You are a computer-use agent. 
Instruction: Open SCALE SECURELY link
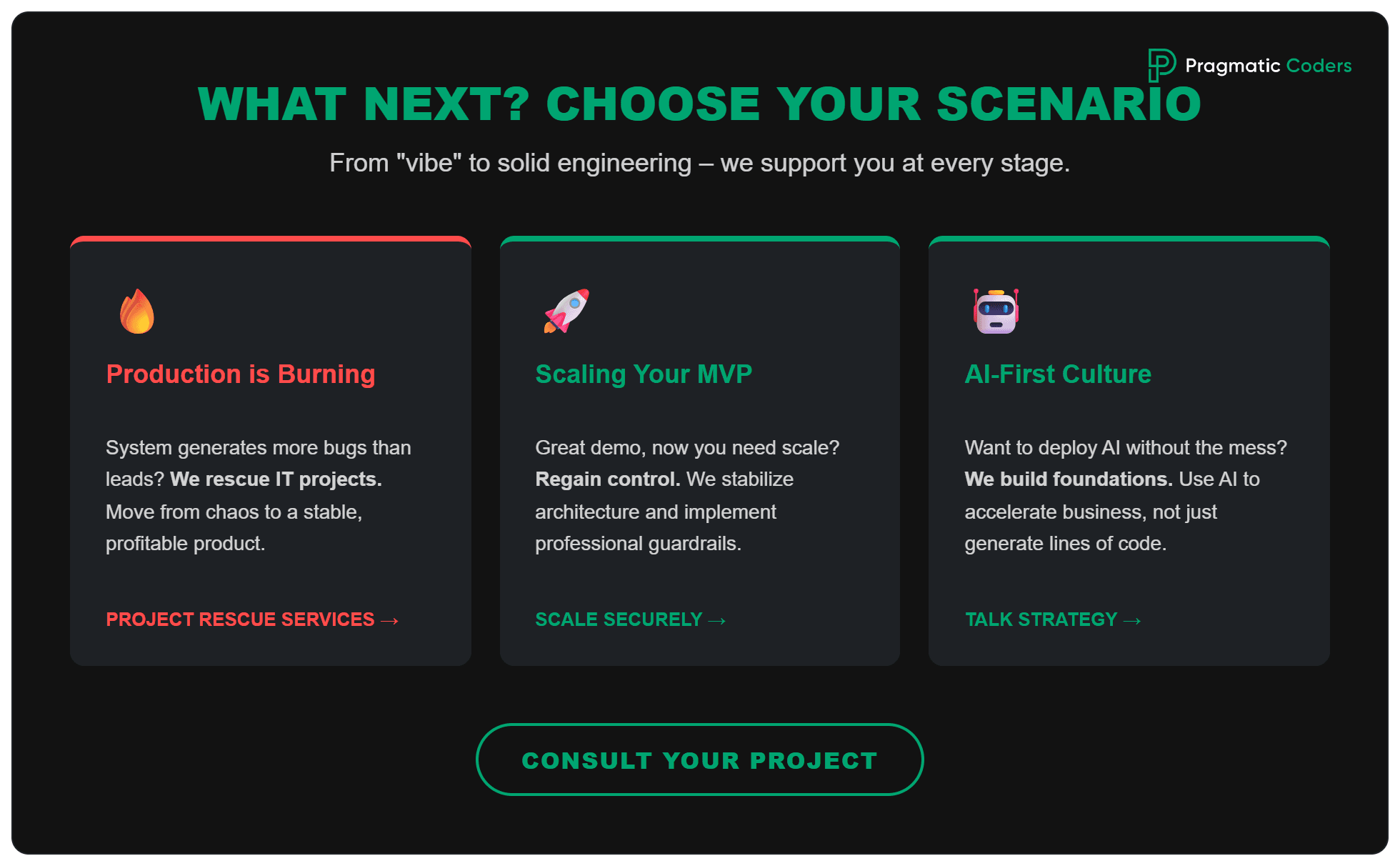click(618, 619)
